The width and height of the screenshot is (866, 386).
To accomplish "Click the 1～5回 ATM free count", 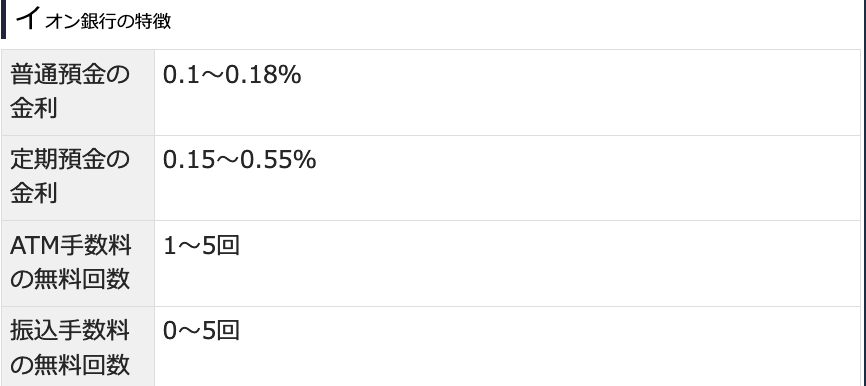I will click(x=201, y=246).
